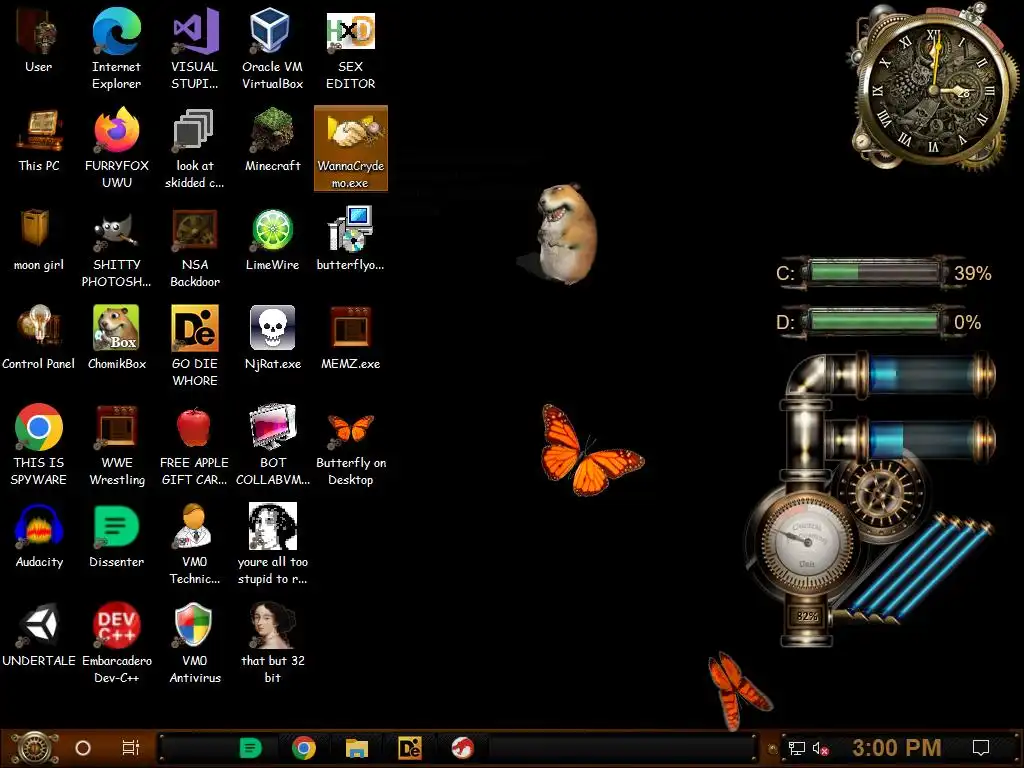Screen dimensions: 1024x768
Task: Select the ChomikBox icon
Action: [x=116, y=338]
